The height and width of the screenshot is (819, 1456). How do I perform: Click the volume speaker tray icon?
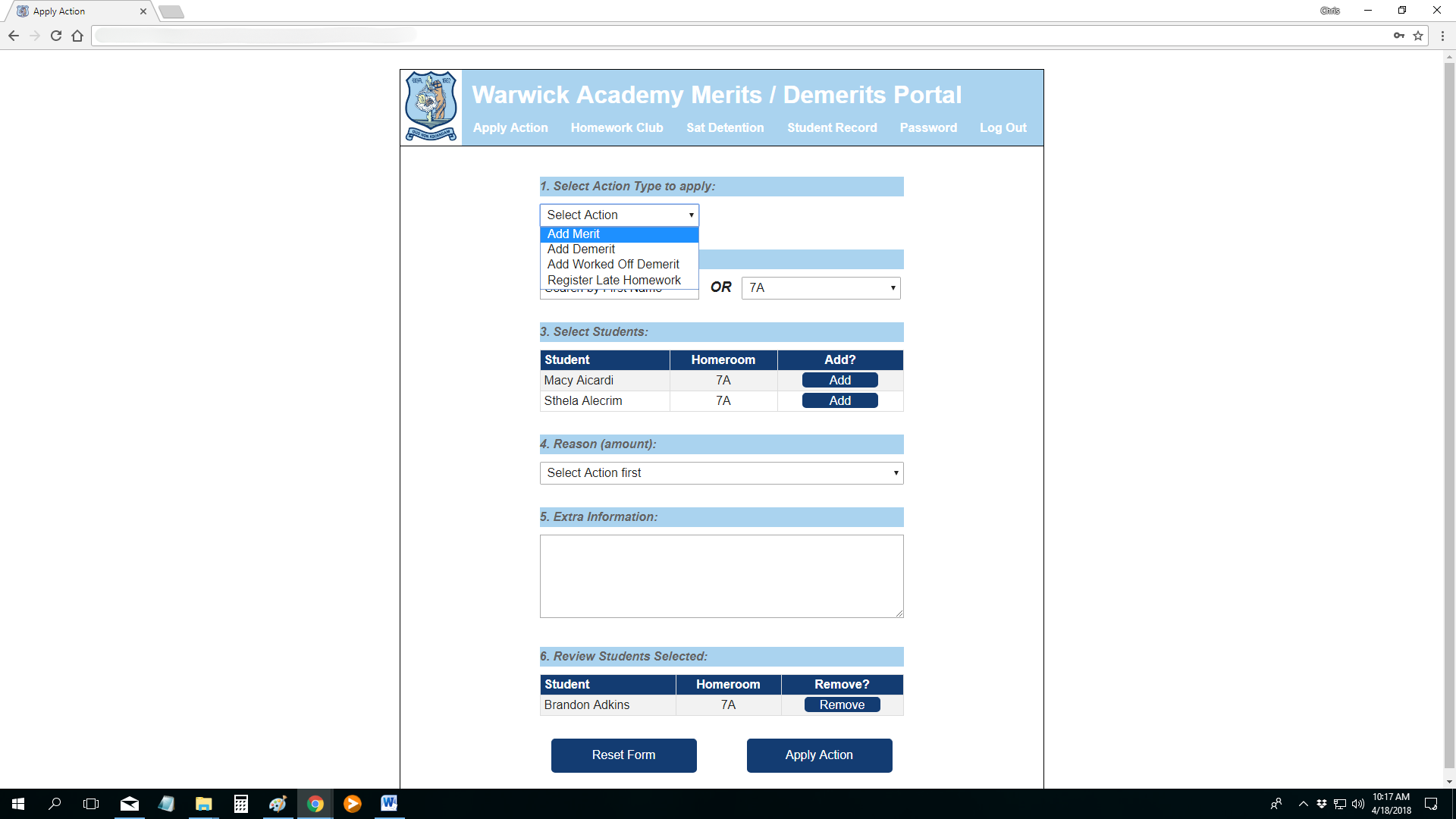tap(1358, 804)
